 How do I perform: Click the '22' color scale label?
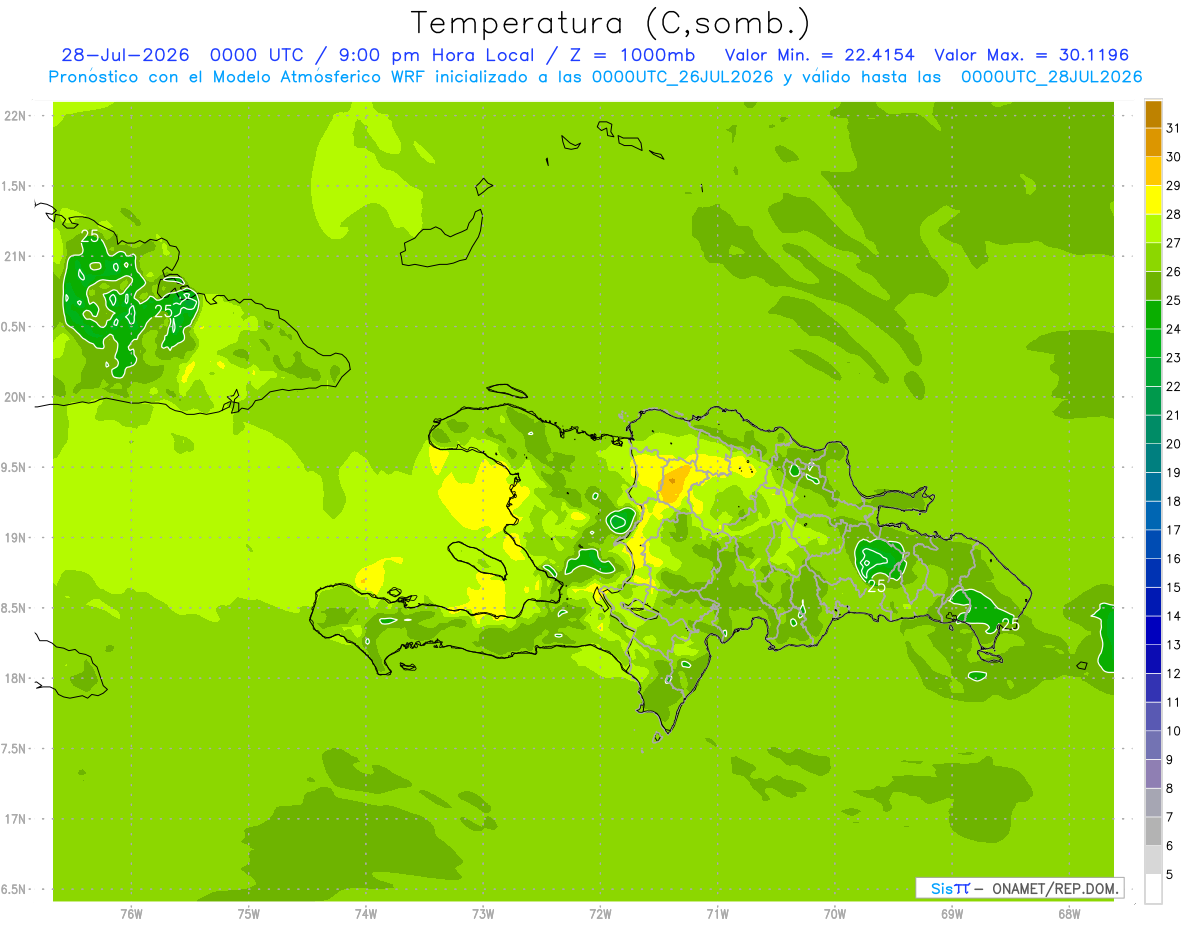pos(1174,387)
